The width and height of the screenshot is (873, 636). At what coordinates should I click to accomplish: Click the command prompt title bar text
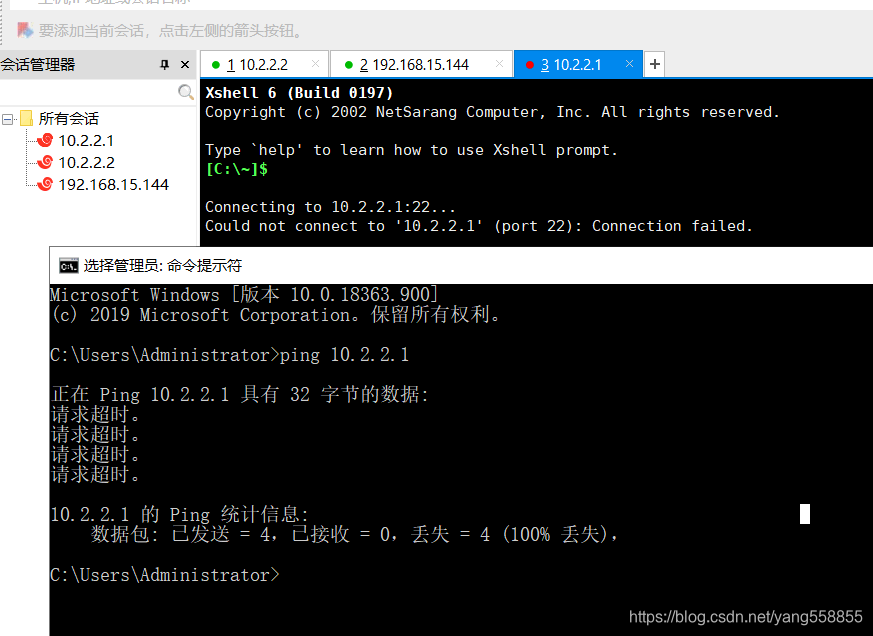pos(163,266)
